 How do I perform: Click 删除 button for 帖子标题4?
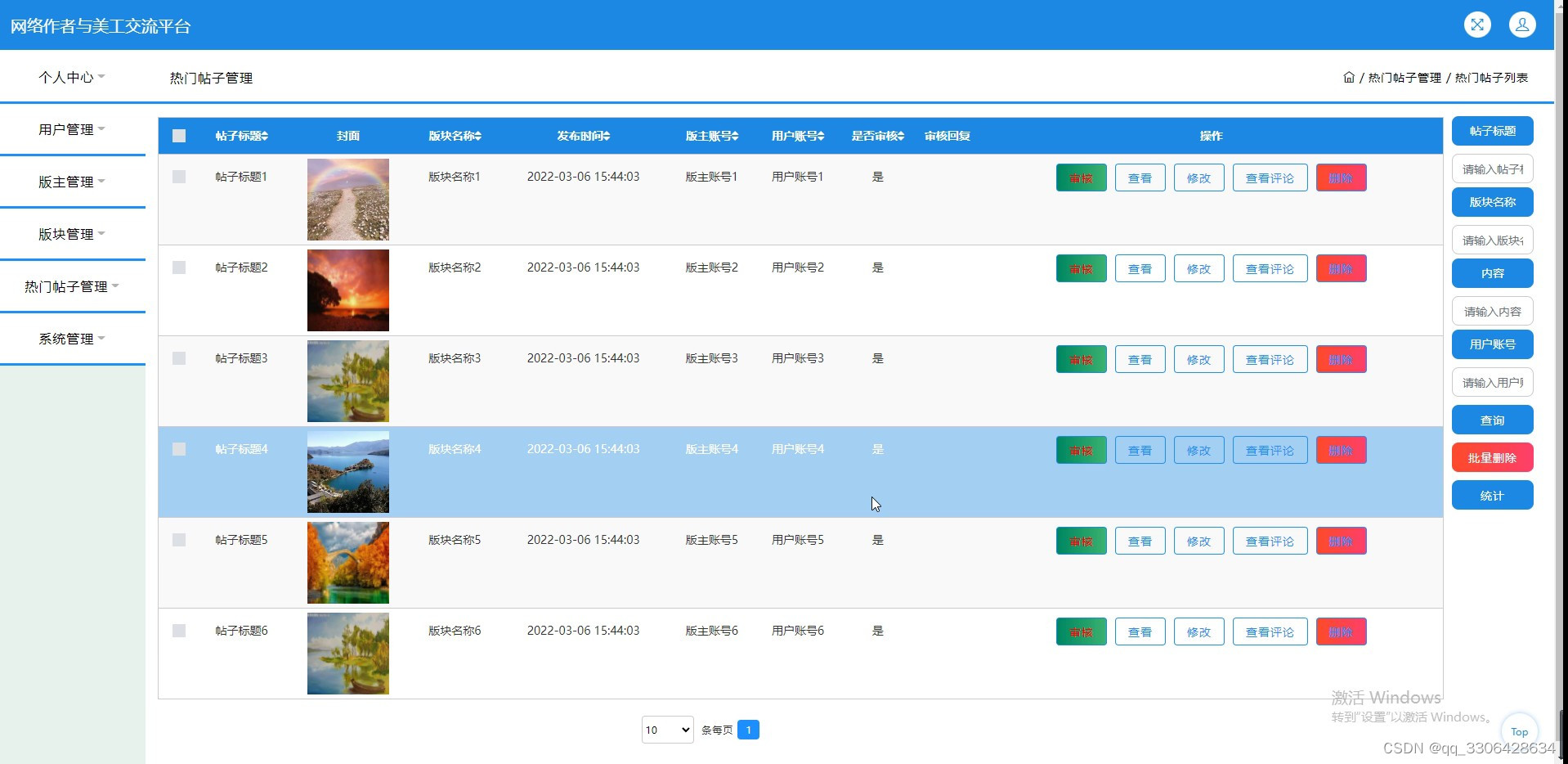coord(1341,450)
